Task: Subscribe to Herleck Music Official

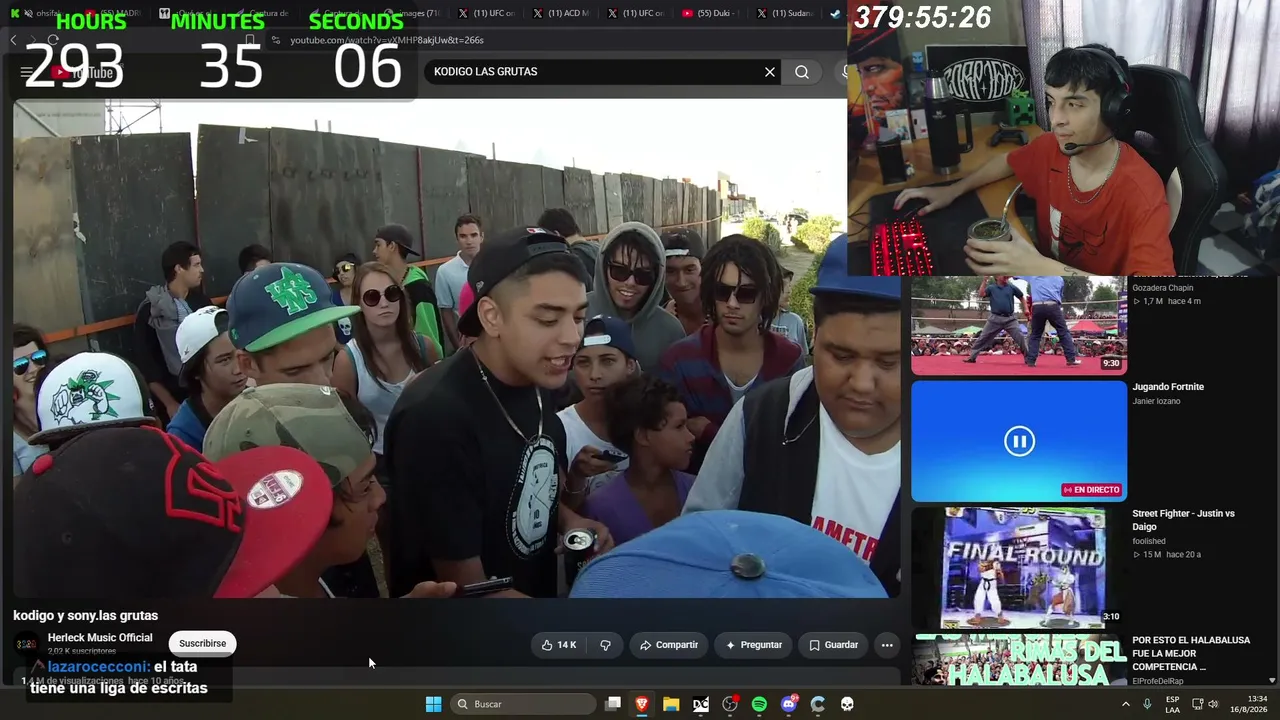Action: coord(203,643)
